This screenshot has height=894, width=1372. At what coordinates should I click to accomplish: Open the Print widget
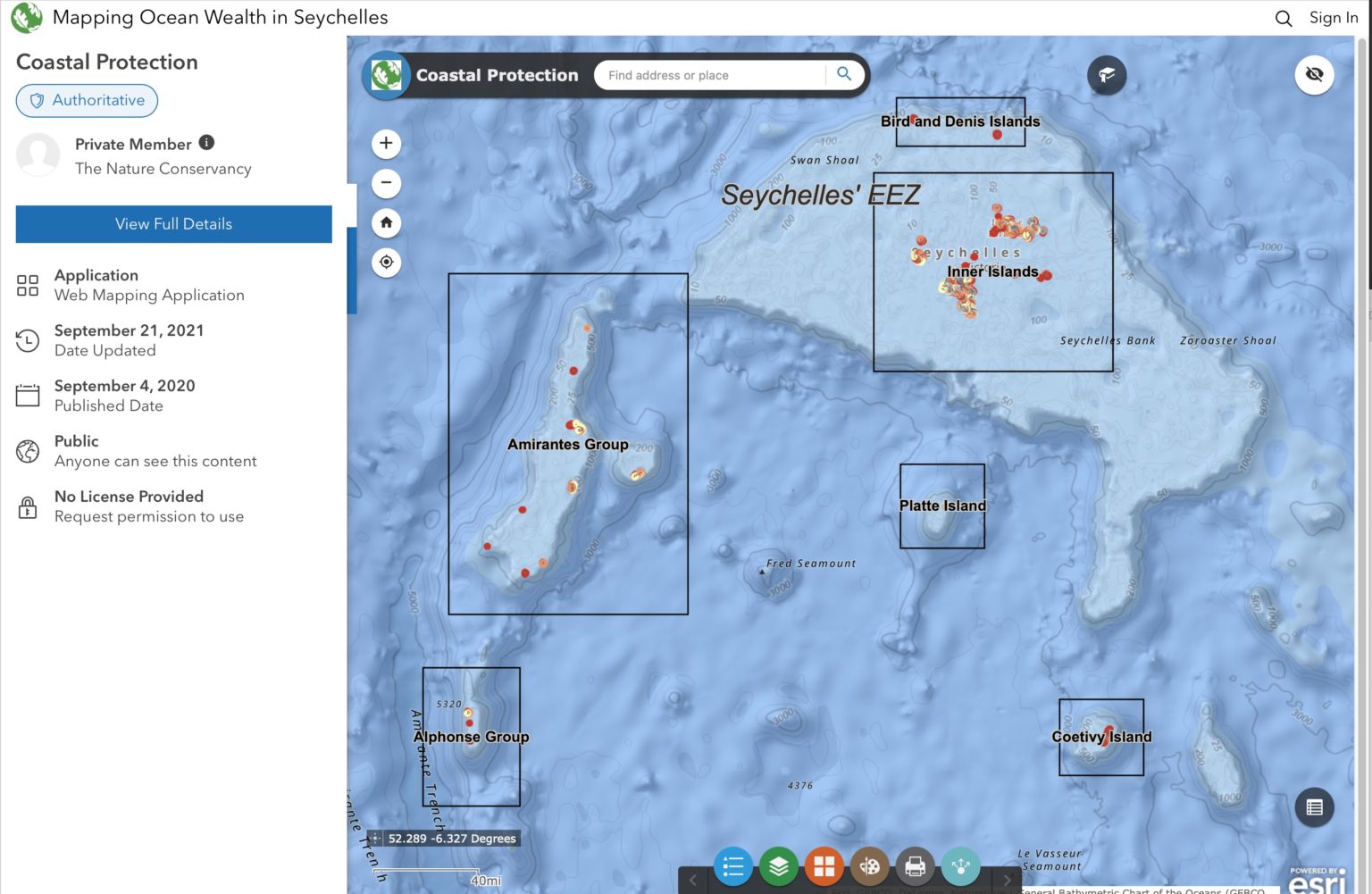tap(915, 865)
